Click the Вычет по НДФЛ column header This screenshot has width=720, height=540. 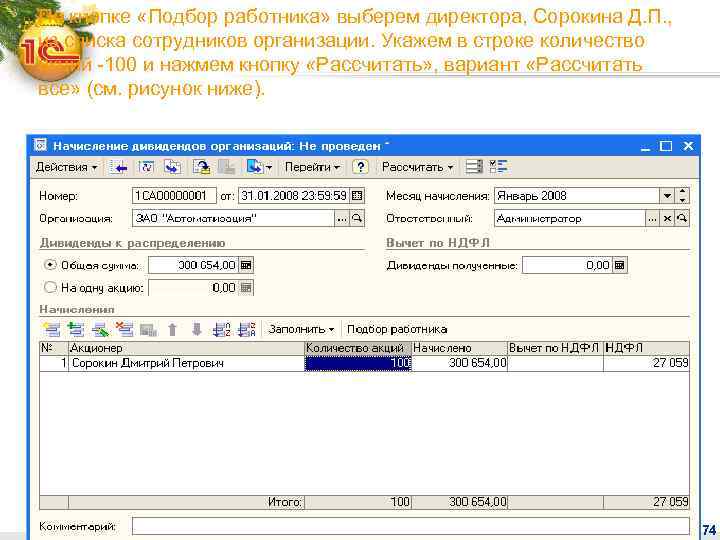coord(556,348)
